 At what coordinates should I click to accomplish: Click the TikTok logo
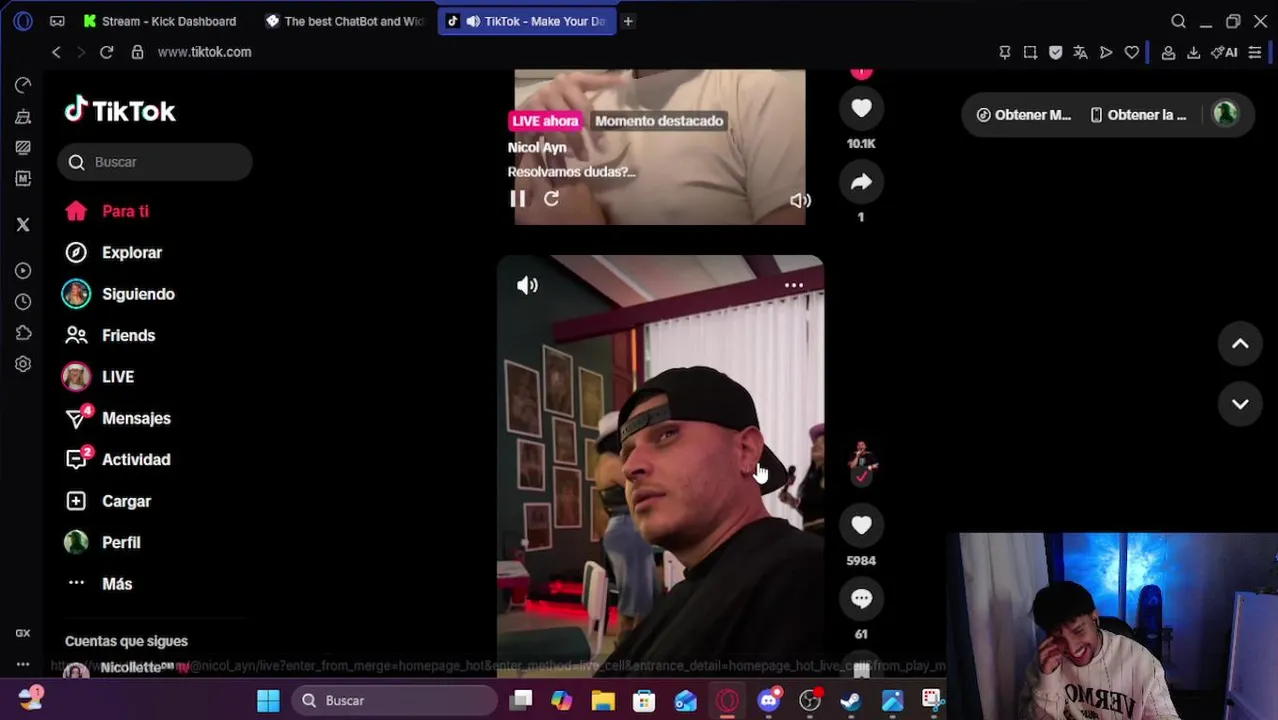pos(120,111)
